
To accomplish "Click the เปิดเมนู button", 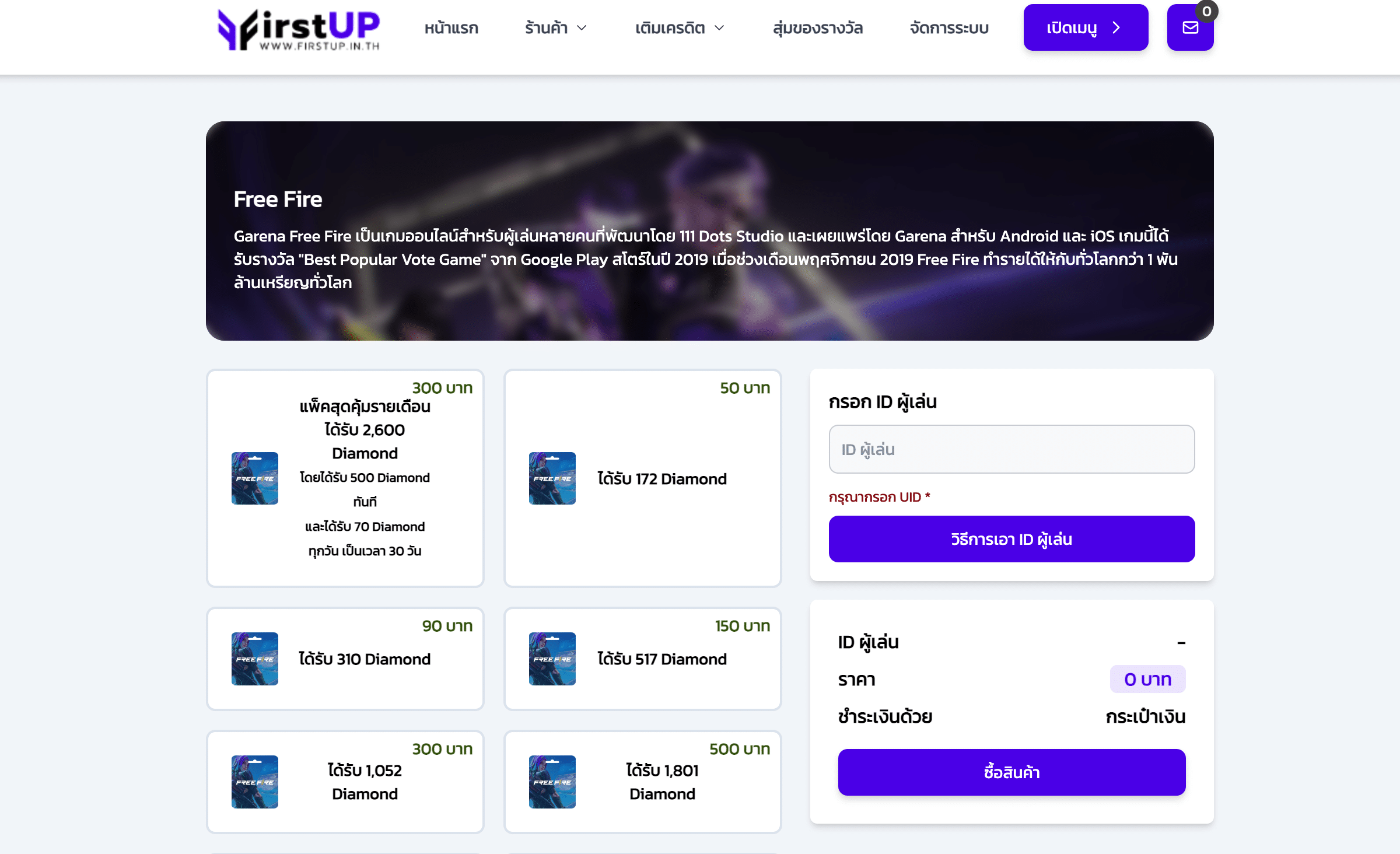I will (x=1086, y=27).
